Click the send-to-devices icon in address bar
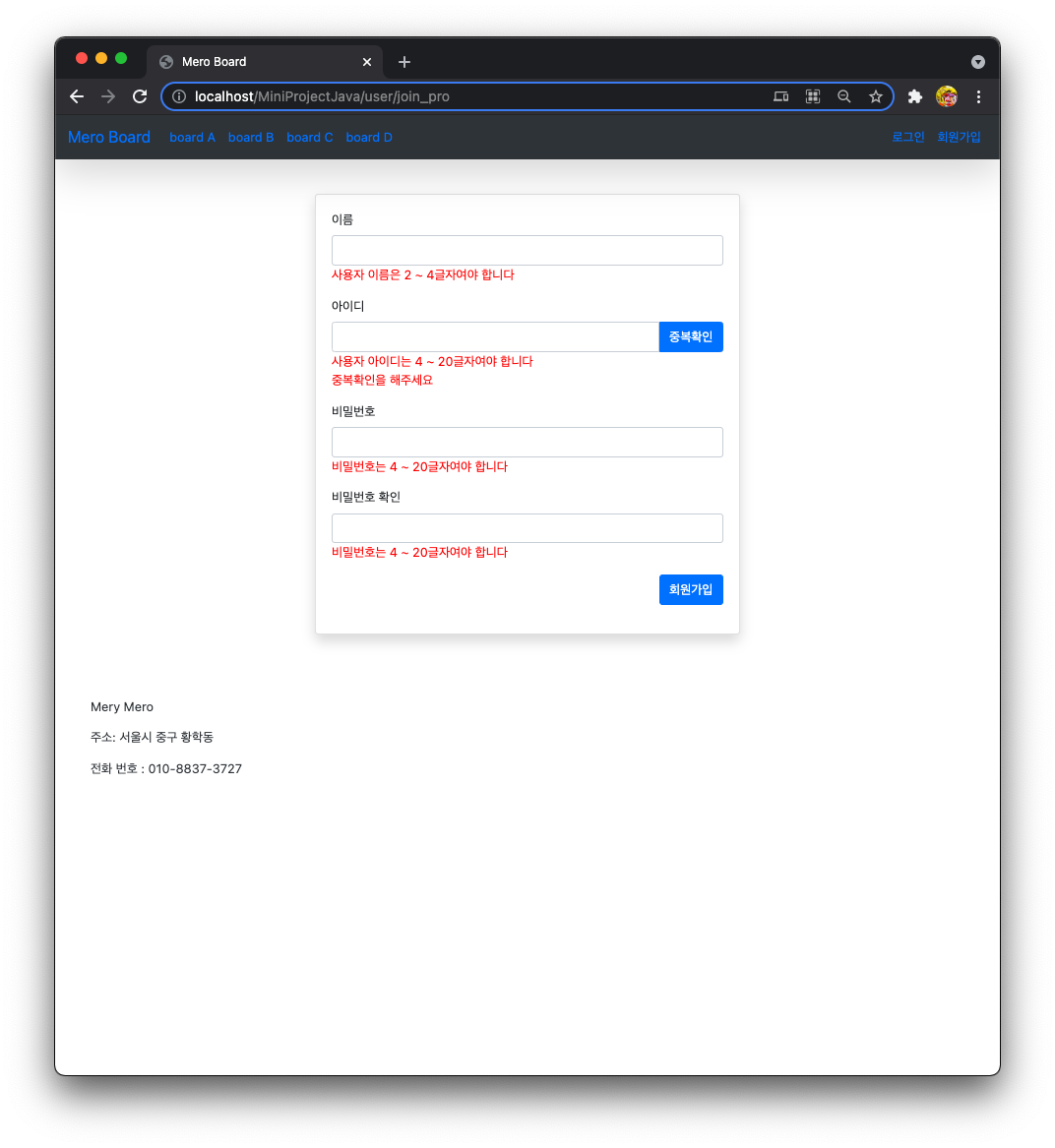Viewport: 1055px width, 1148px height. pyautogui.click(x=780, y=96)
